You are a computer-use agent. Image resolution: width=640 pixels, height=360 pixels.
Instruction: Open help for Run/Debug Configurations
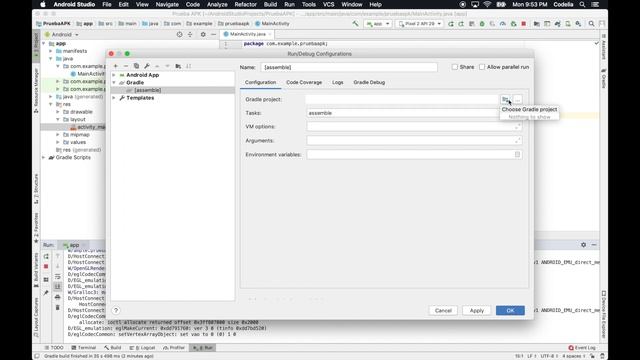pos(116,311)
